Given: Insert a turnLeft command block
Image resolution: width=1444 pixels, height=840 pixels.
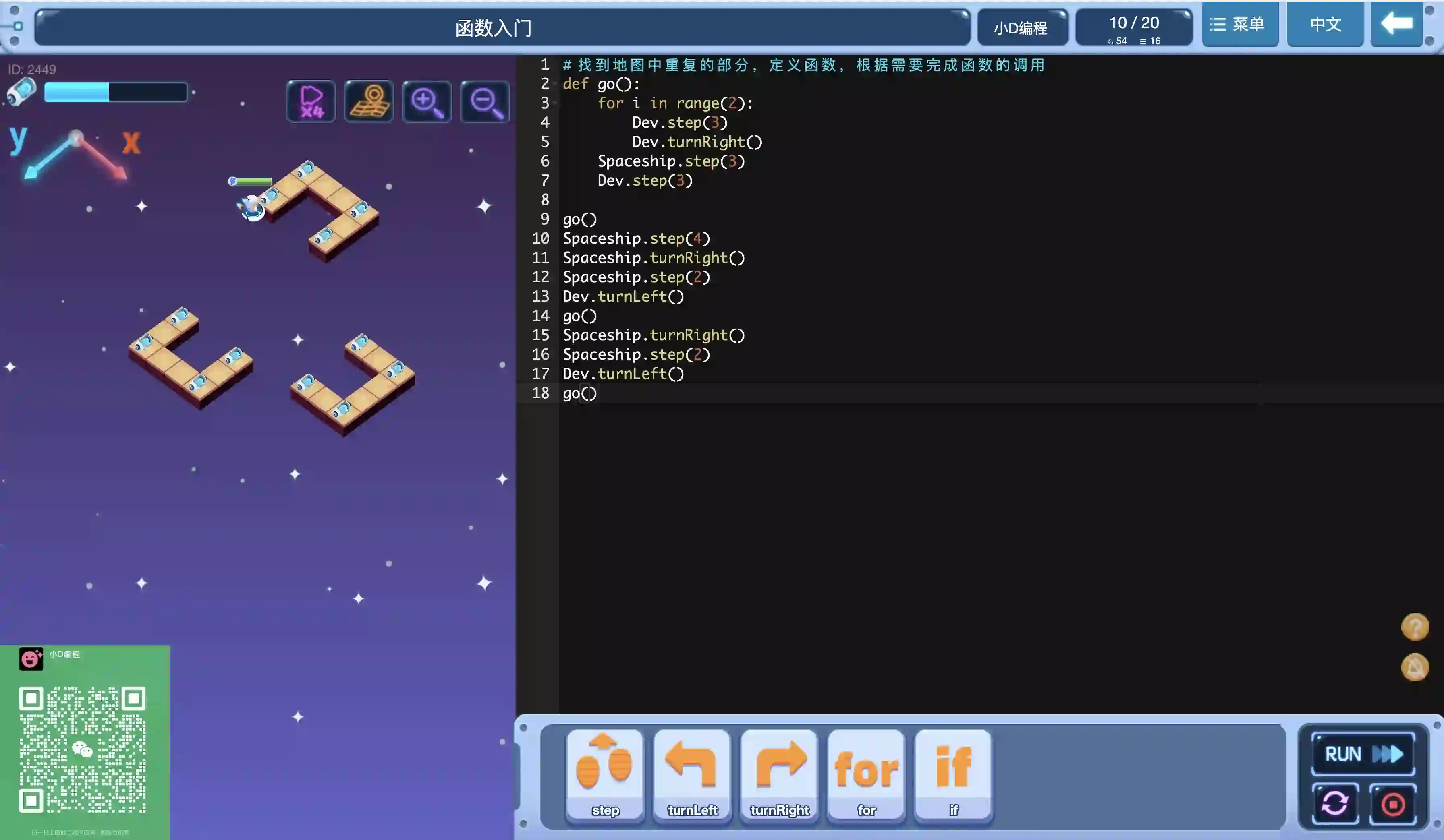Looking at the screenshot, I should click(x=692, y=774).
